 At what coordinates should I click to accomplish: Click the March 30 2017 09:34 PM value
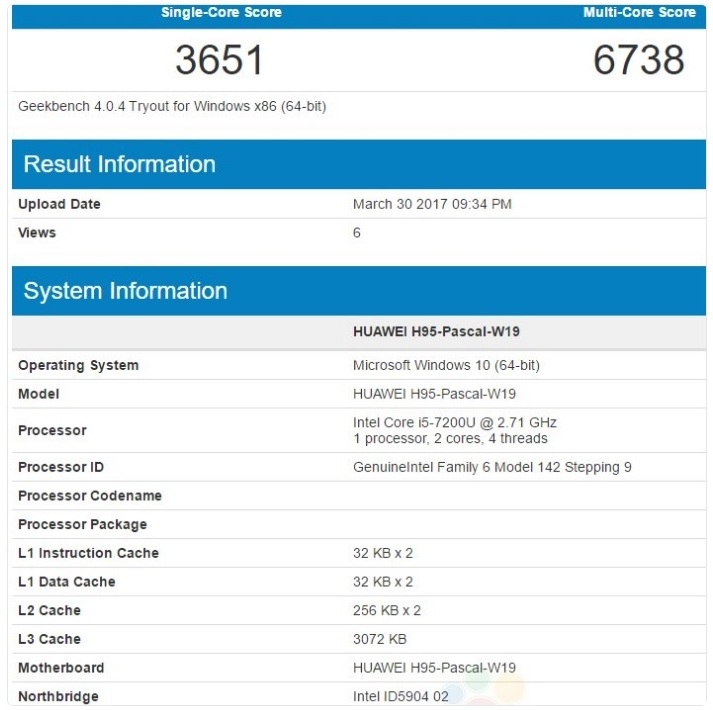point(432,204)
